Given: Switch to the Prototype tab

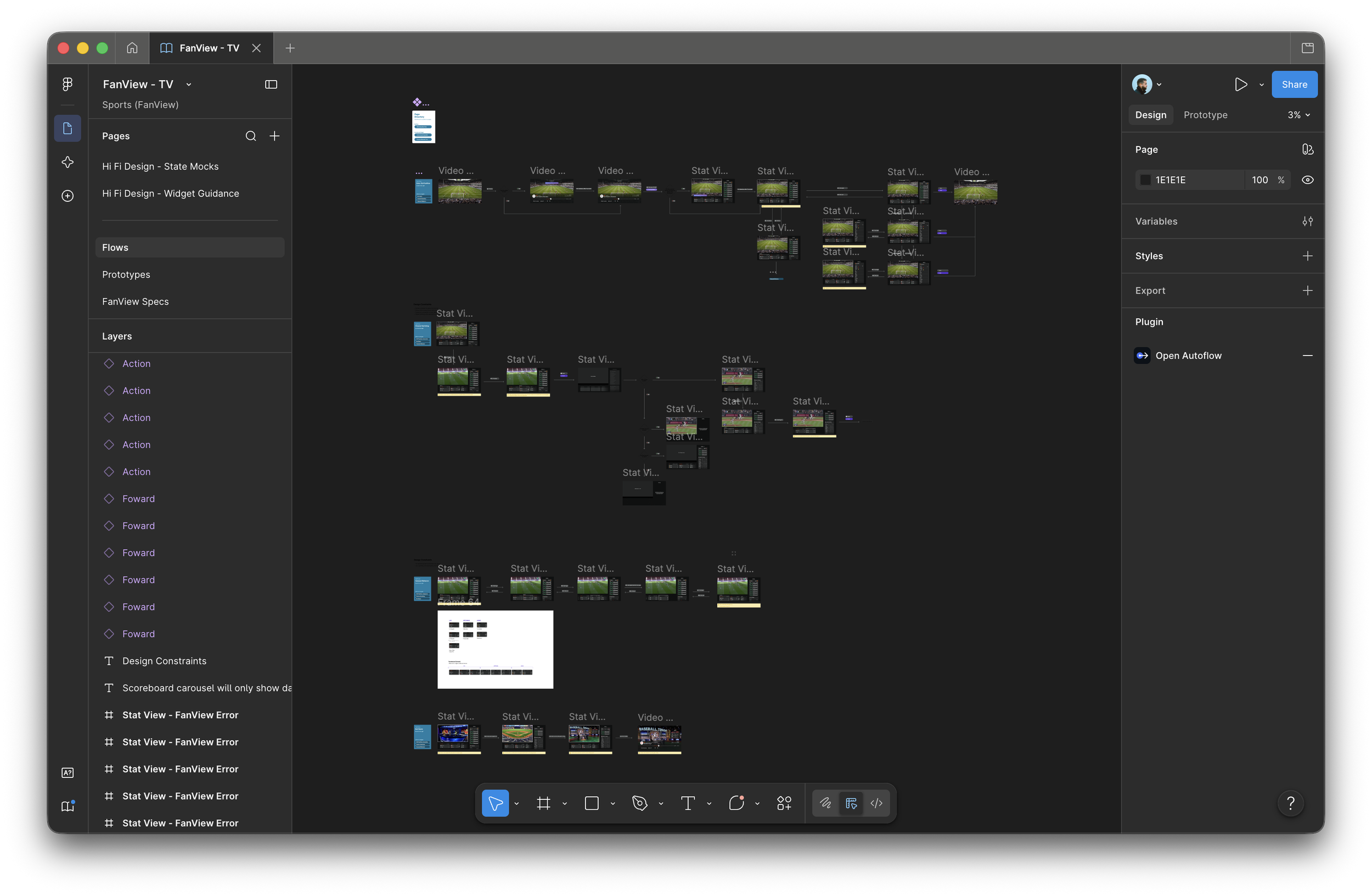Looking at the screenshot, I should tap(1205, 115).
